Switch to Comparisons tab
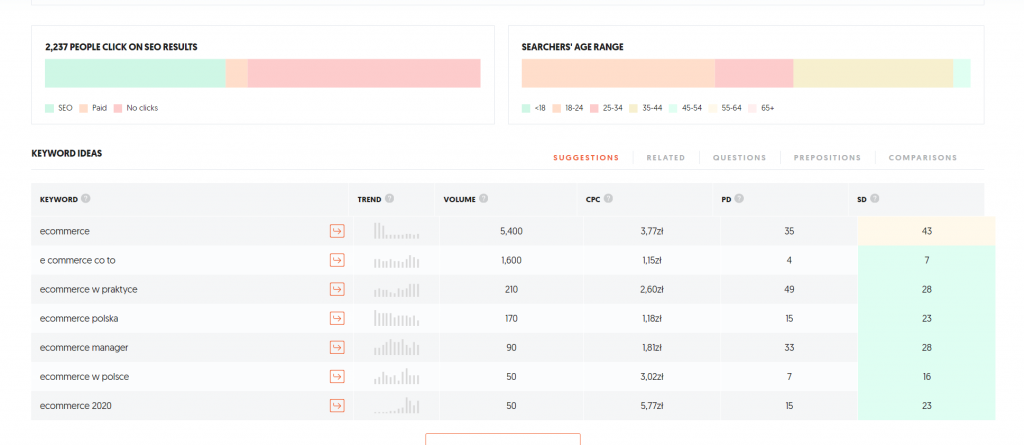This screenshot has height=445, width=1024. point(922,158)
